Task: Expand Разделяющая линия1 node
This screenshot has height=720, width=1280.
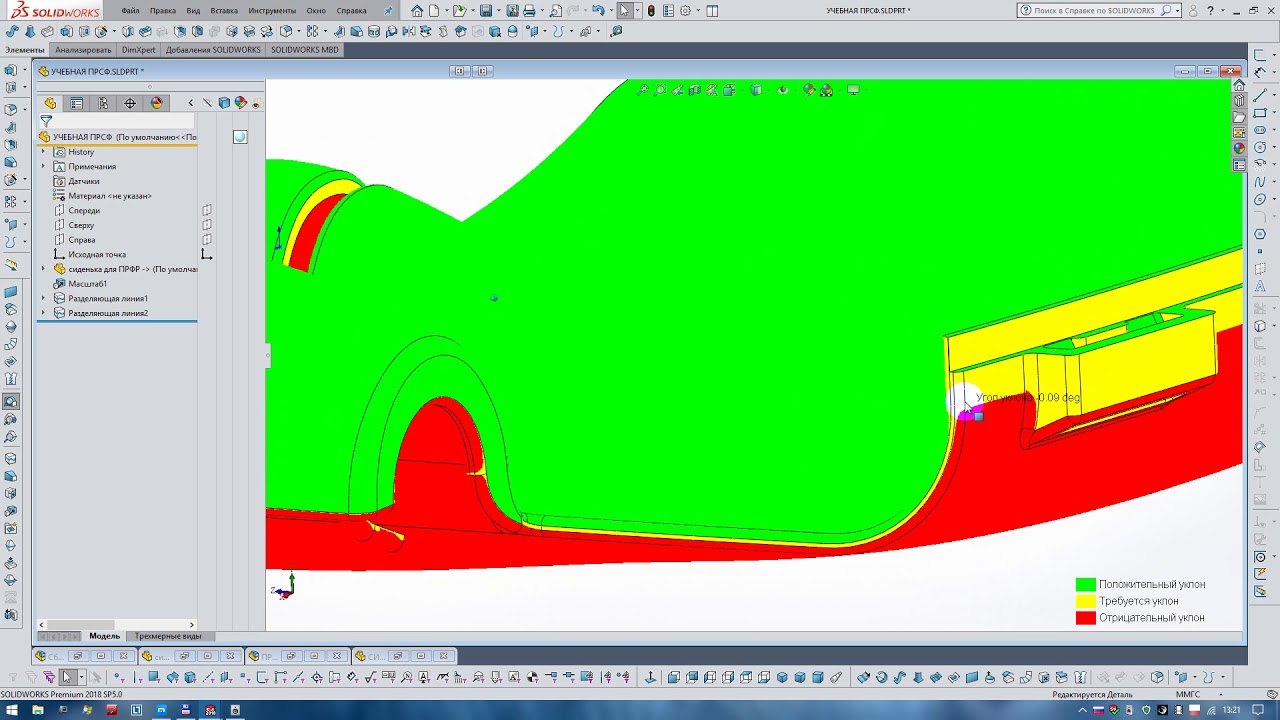Action: [43, 298]
